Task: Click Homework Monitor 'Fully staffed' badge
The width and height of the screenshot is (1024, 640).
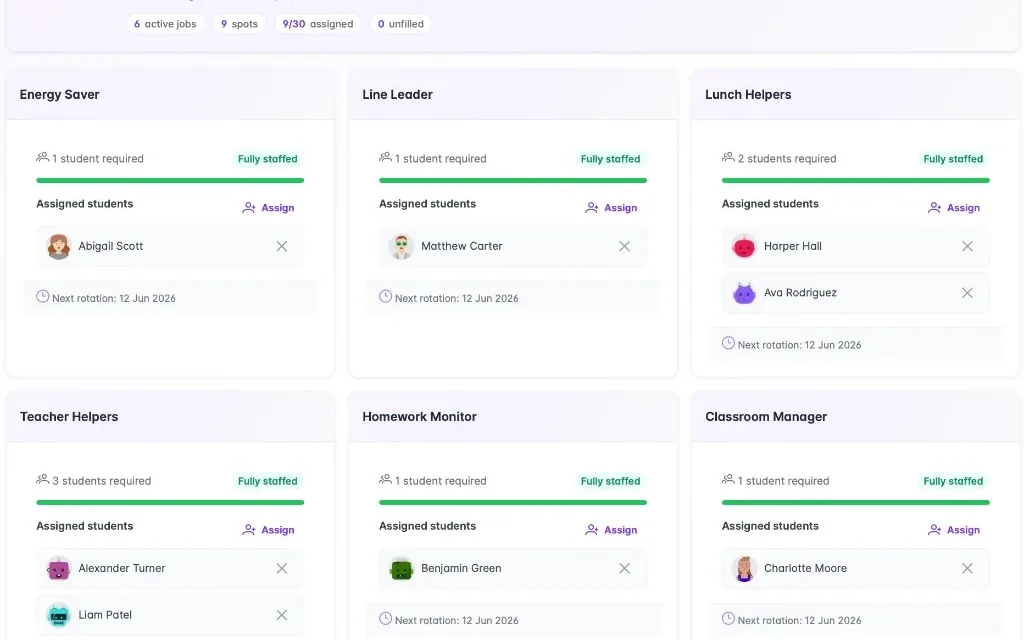Action: [x=611, y=481]
